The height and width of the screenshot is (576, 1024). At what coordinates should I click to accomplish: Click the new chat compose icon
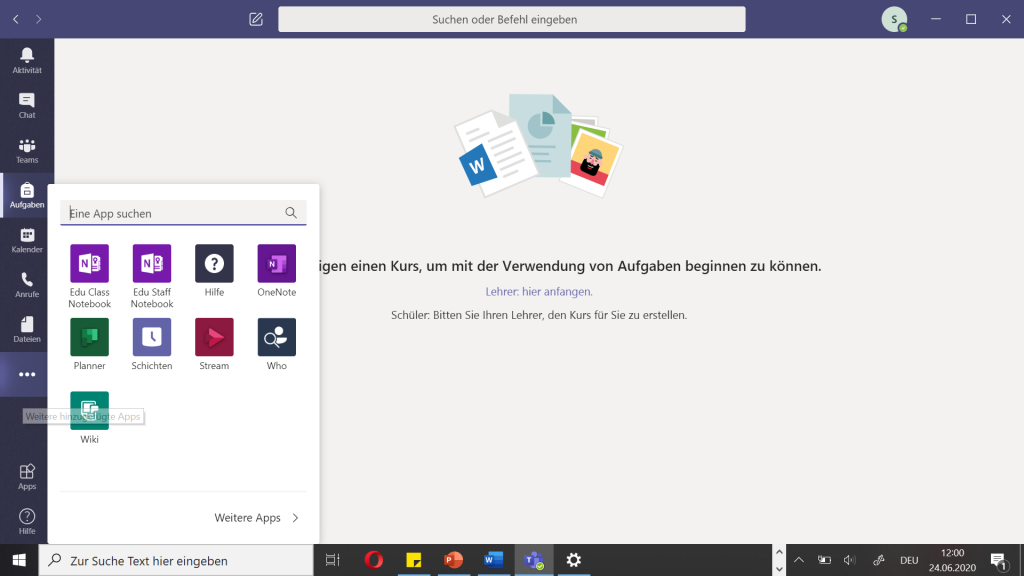click(x=256, y=20)
